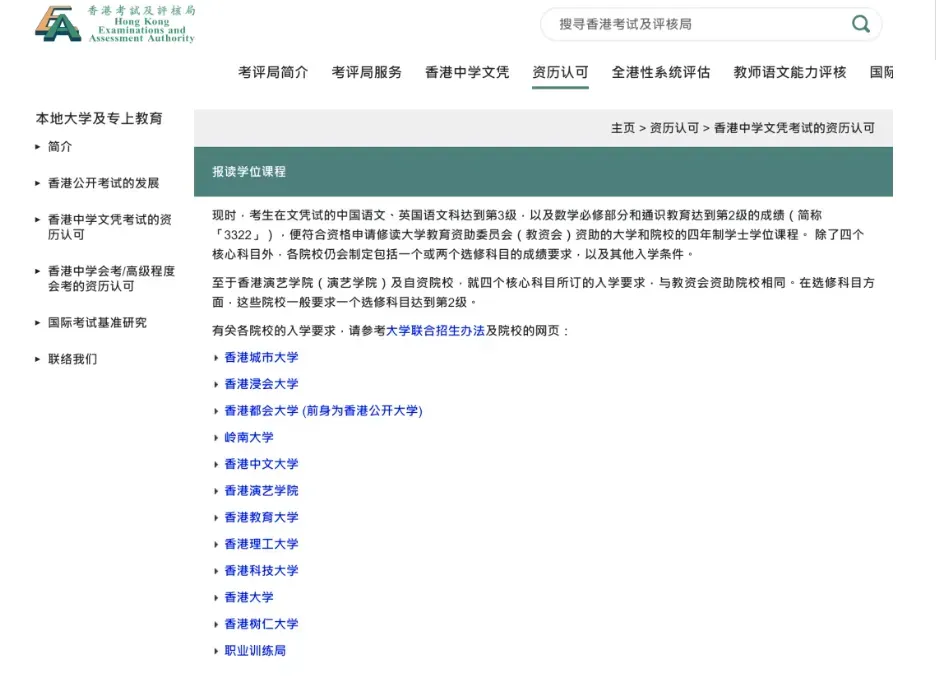This screenshot has height=686, width=936.
Task: Open sidebar item 简介
Action: (x=60, y=146)
